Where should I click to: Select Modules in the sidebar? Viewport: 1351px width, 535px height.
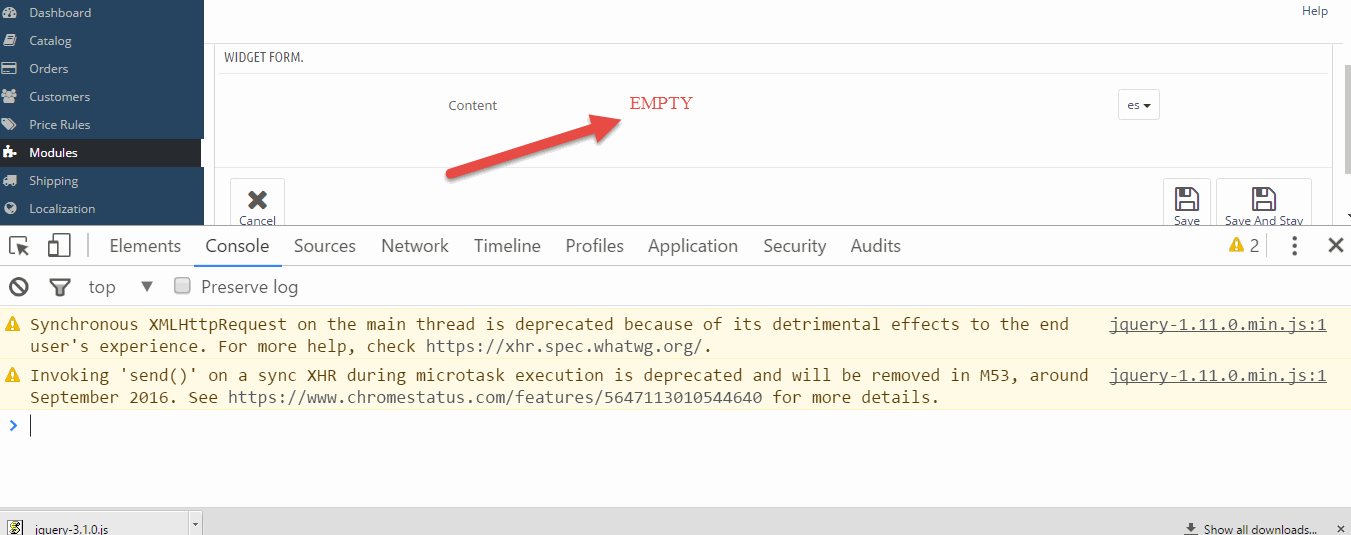(x=53, y=153)
